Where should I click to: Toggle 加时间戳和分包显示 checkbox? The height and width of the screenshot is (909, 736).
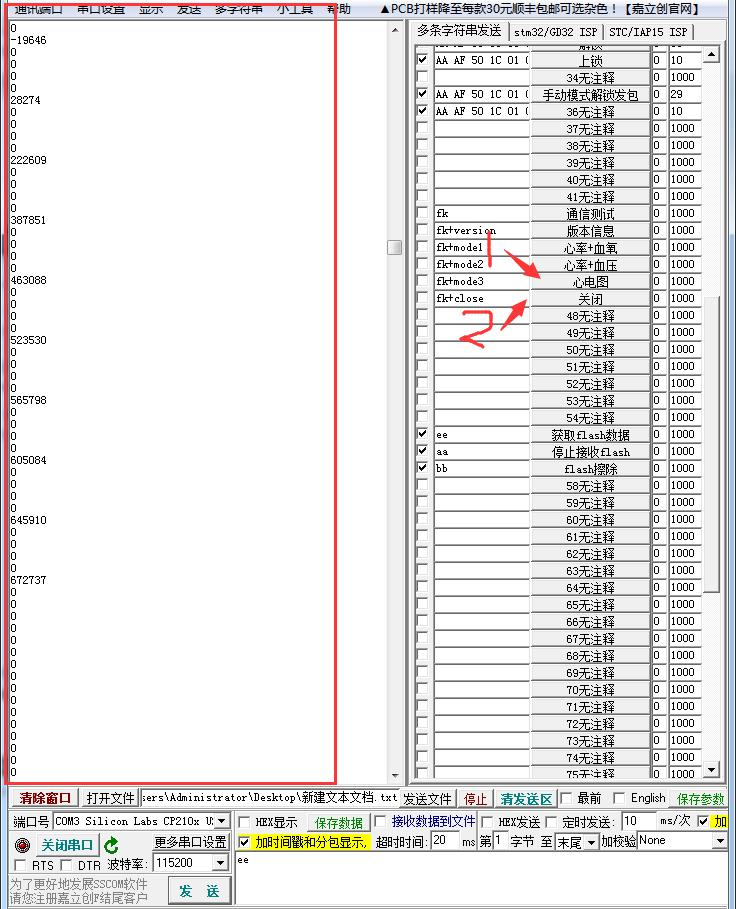pyautogui.click(x=245, y=842)
